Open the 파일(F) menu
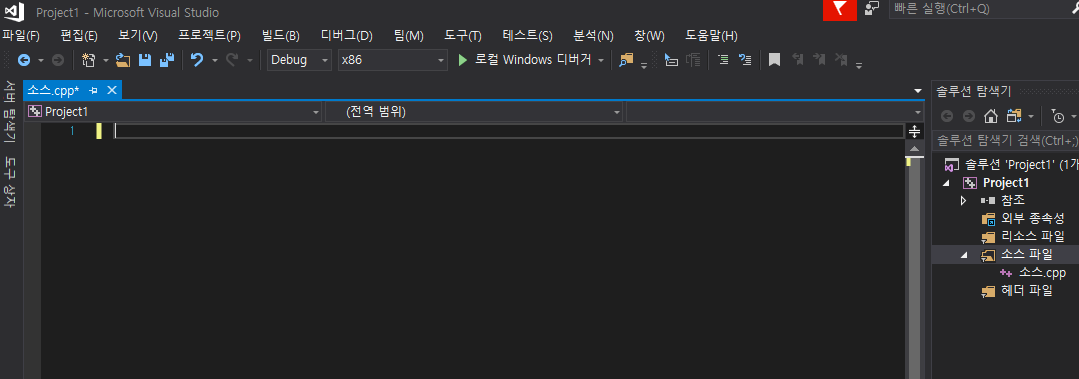The height and width of the screenshot is (379, 1079). pyautogui.click(x=21, y=36)
